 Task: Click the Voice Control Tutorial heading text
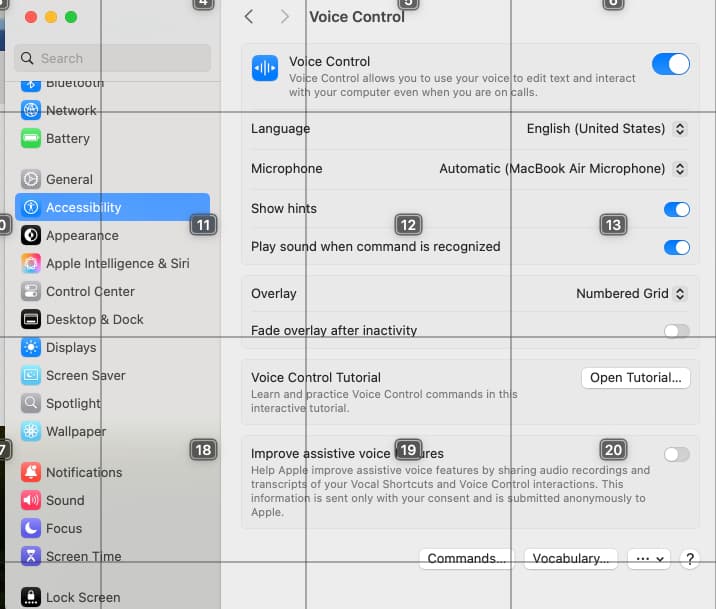tap(316, 378)
